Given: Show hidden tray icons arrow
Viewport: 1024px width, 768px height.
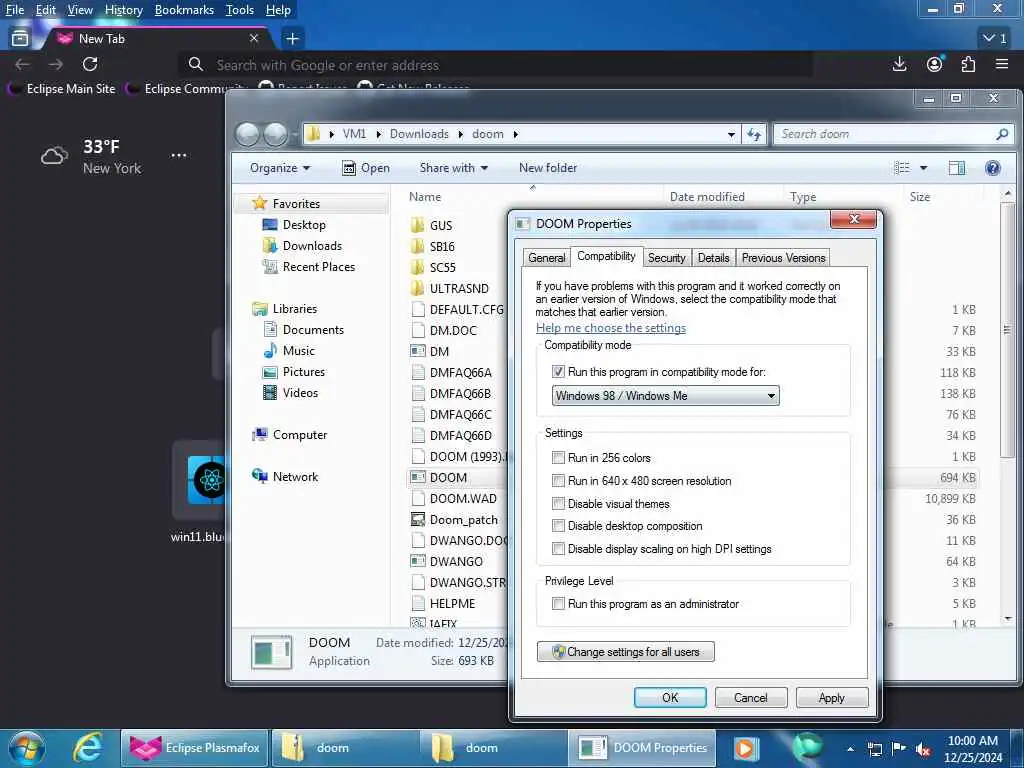Looking at the screenshot, I should point(850,749).
